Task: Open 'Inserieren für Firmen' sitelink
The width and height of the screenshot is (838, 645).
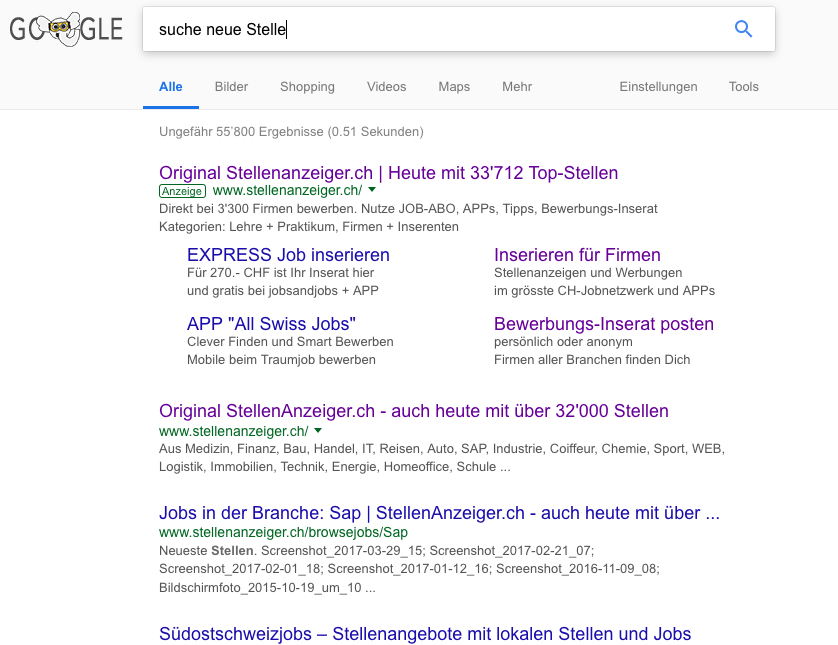Action: 577,255
